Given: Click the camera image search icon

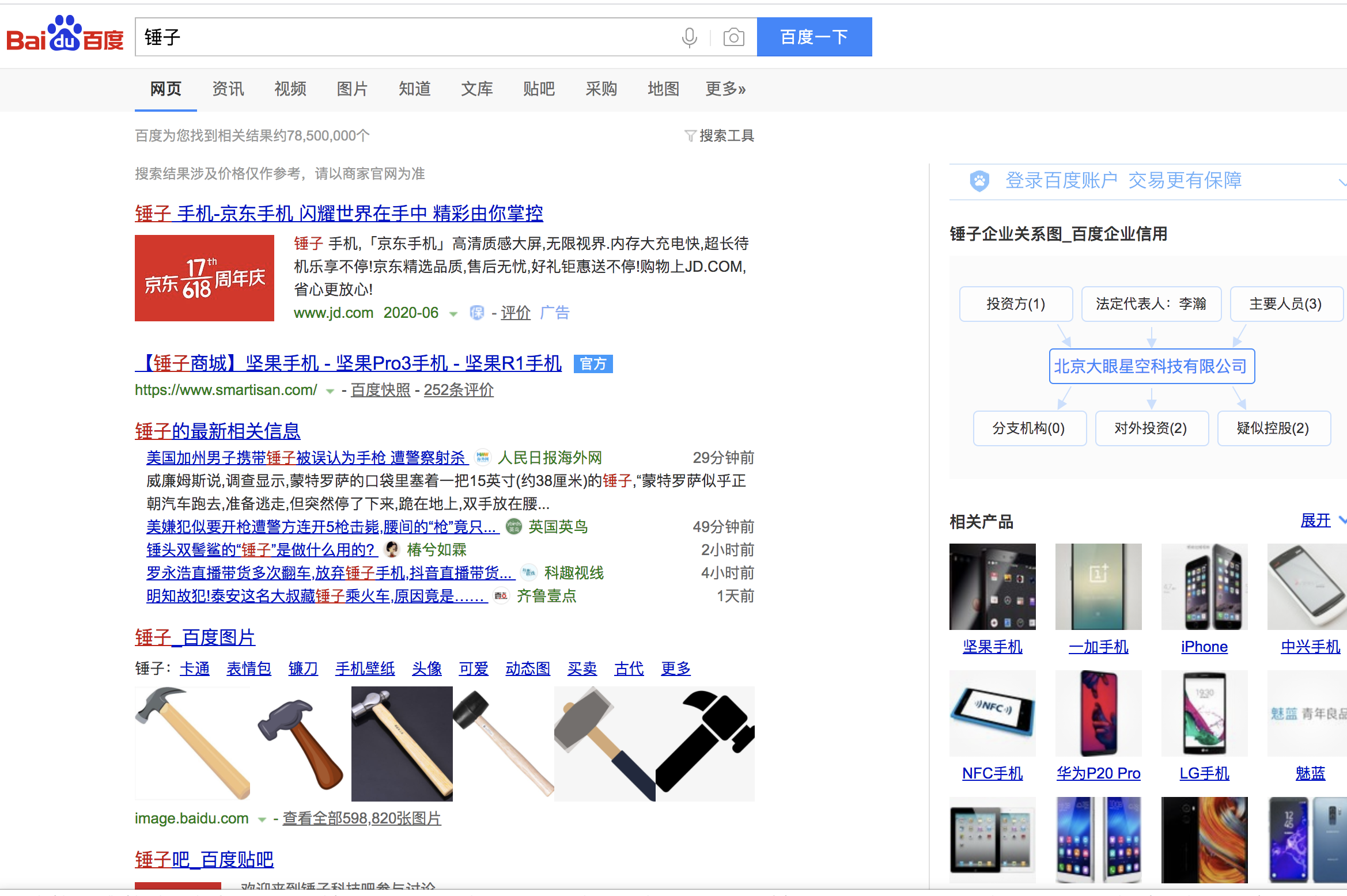Looking at the screenshot, I should tap(733, 37).
